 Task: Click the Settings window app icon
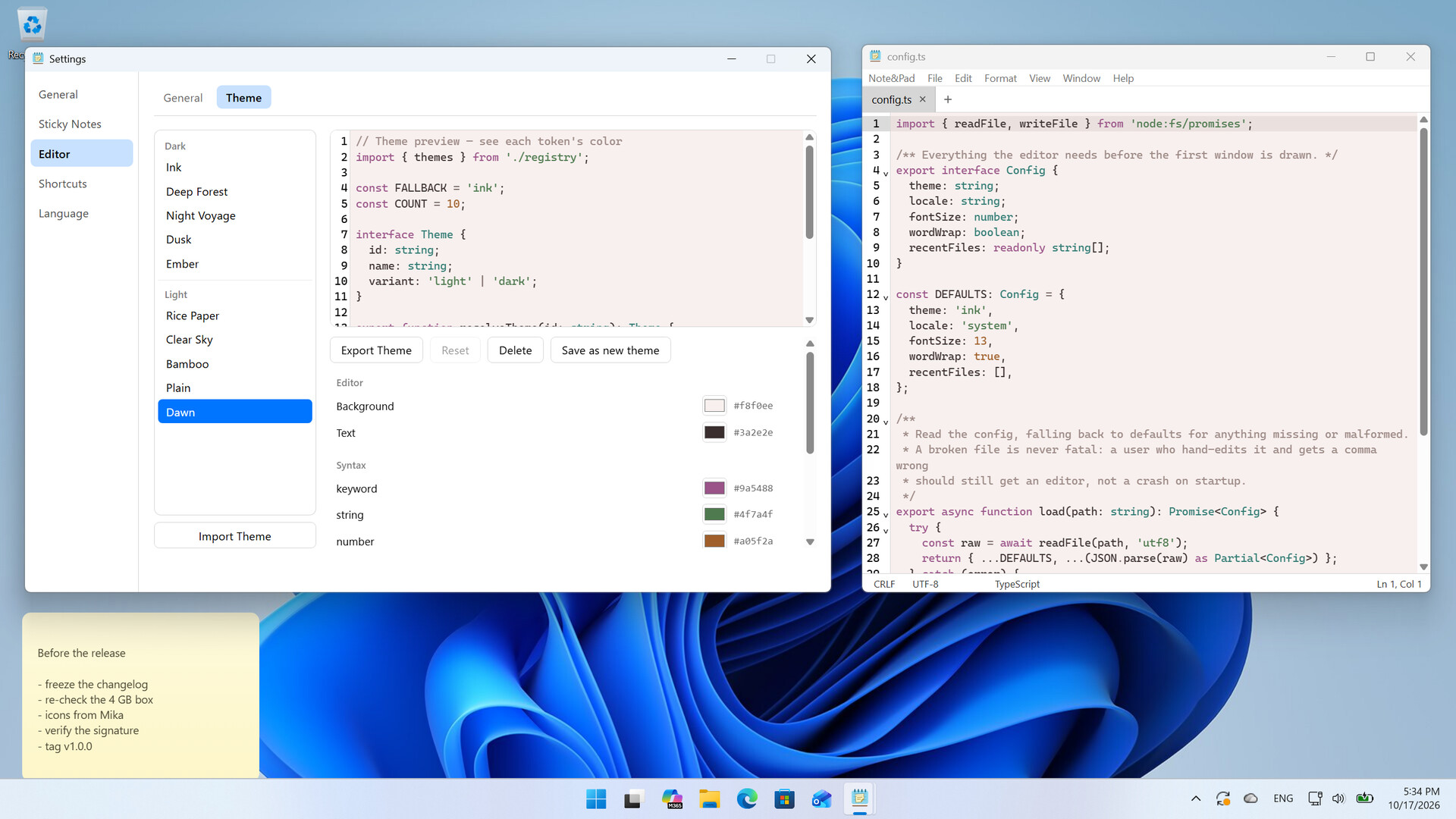tap(38, 58)
